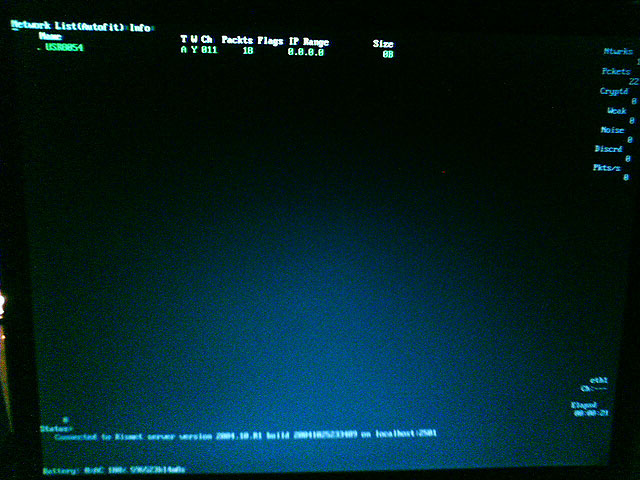640x480 pixels.
Task: Click the Battery status line
Action: pyautogui.click(x=114, y=468)
